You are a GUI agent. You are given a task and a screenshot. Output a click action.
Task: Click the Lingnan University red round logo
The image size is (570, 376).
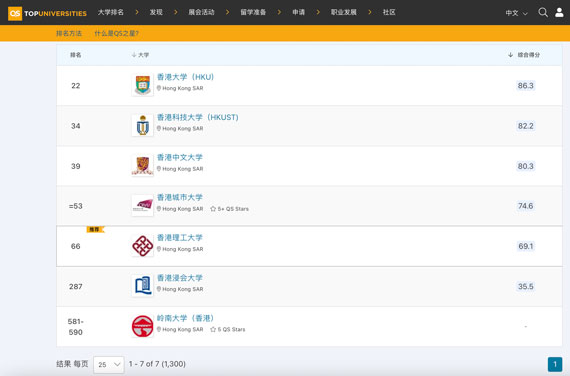[x=142, y=326]
